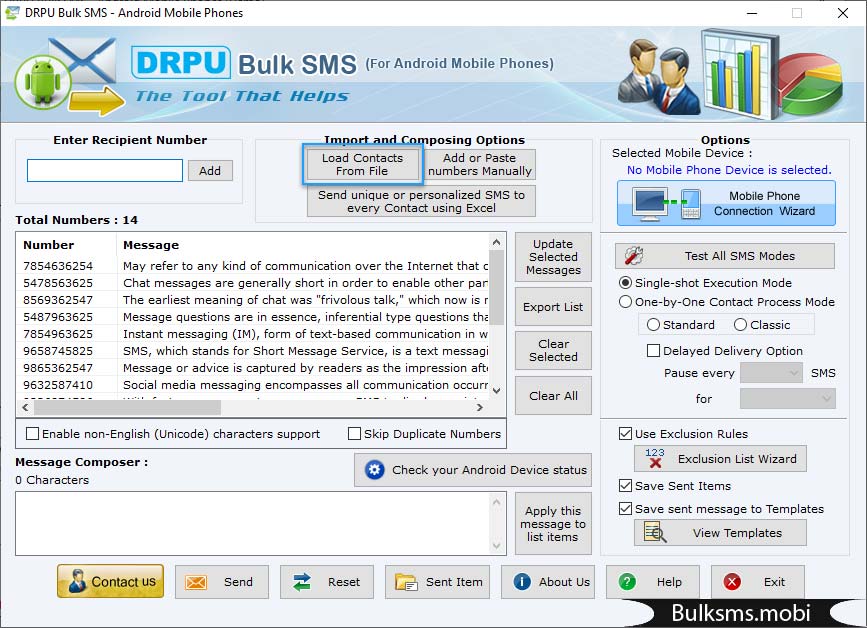Click 'No Mobile Phone Device is selected.' text
Screen dimensions: 867x628
click(x=729, y=170)
